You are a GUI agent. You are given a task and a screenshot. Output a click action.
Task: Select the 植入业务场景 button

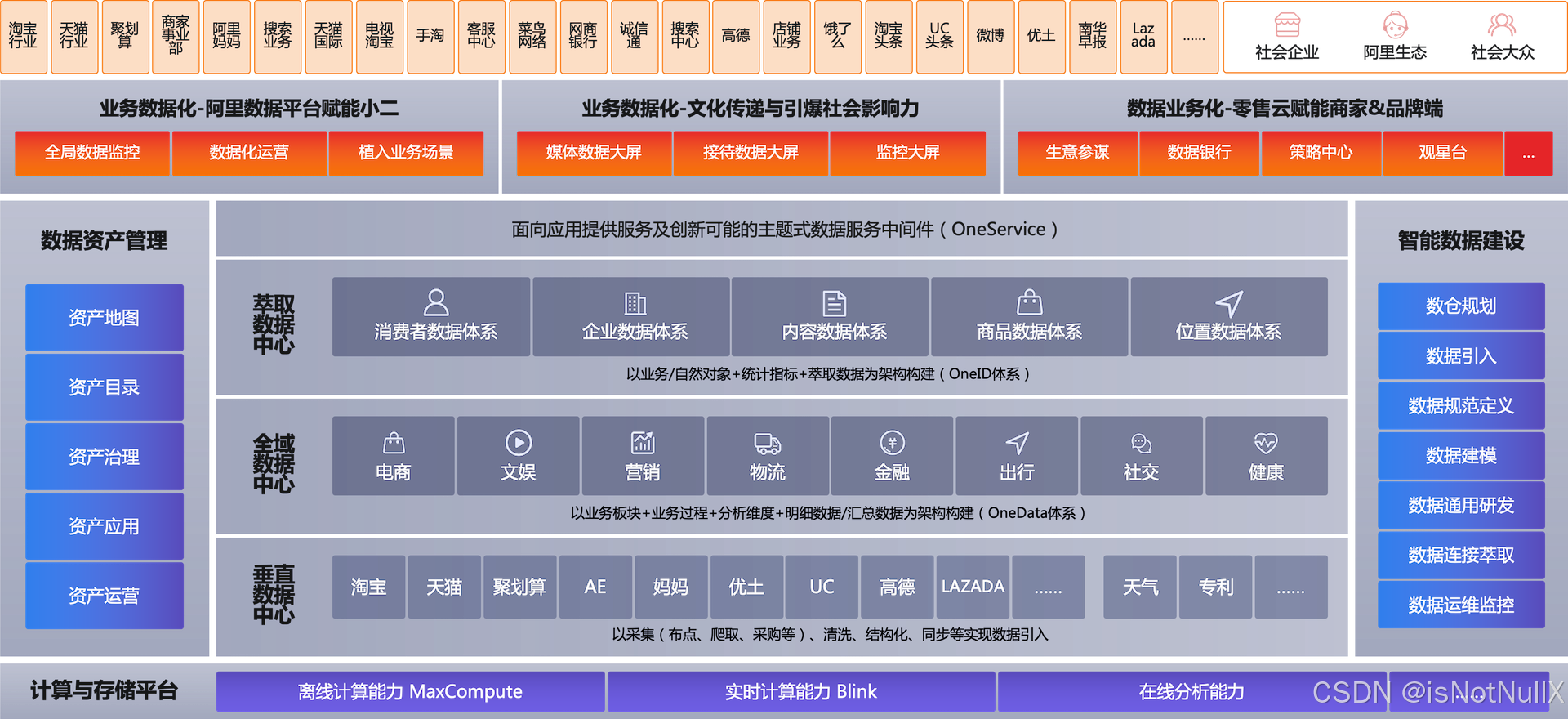(x=406, y=153)
